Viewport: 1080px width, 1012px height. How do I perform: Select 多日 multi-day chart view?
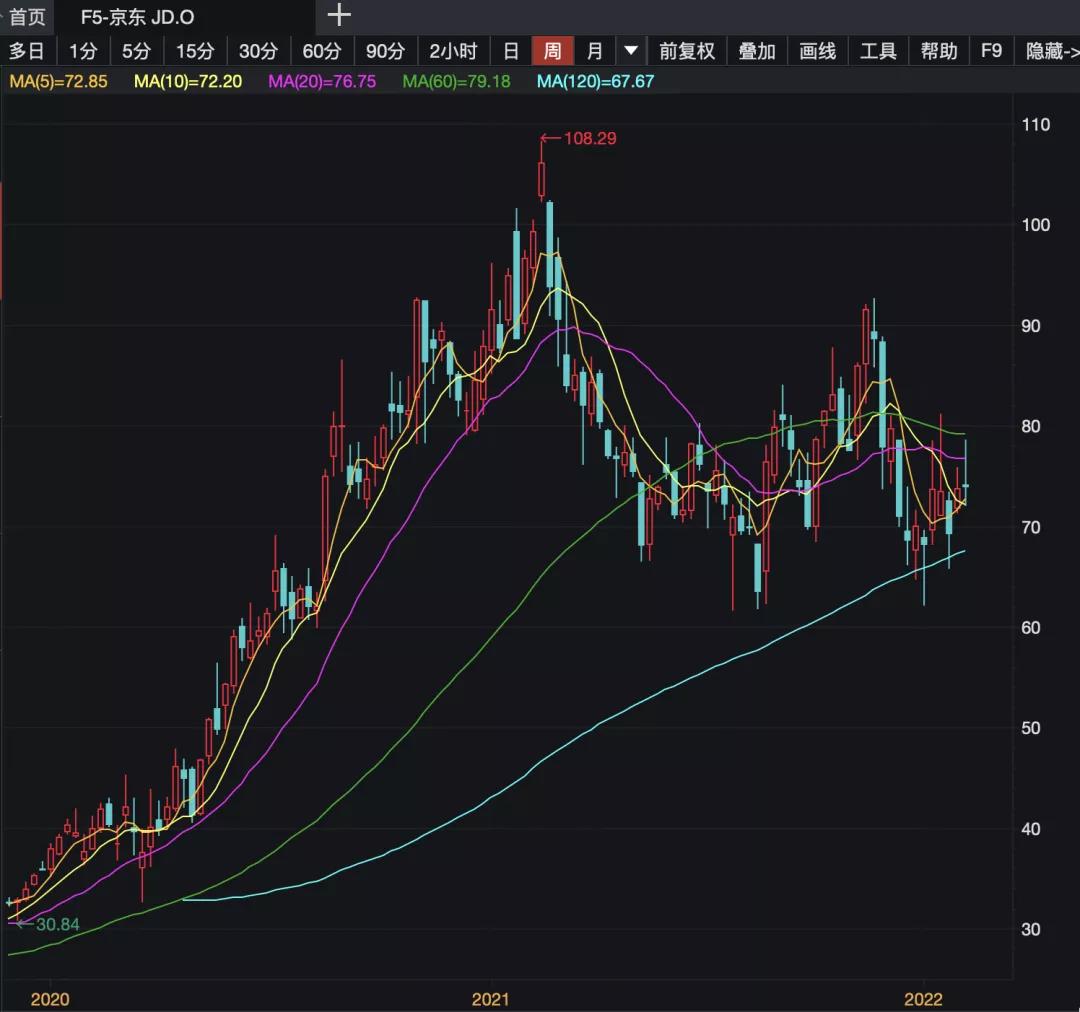coord(27,51)
